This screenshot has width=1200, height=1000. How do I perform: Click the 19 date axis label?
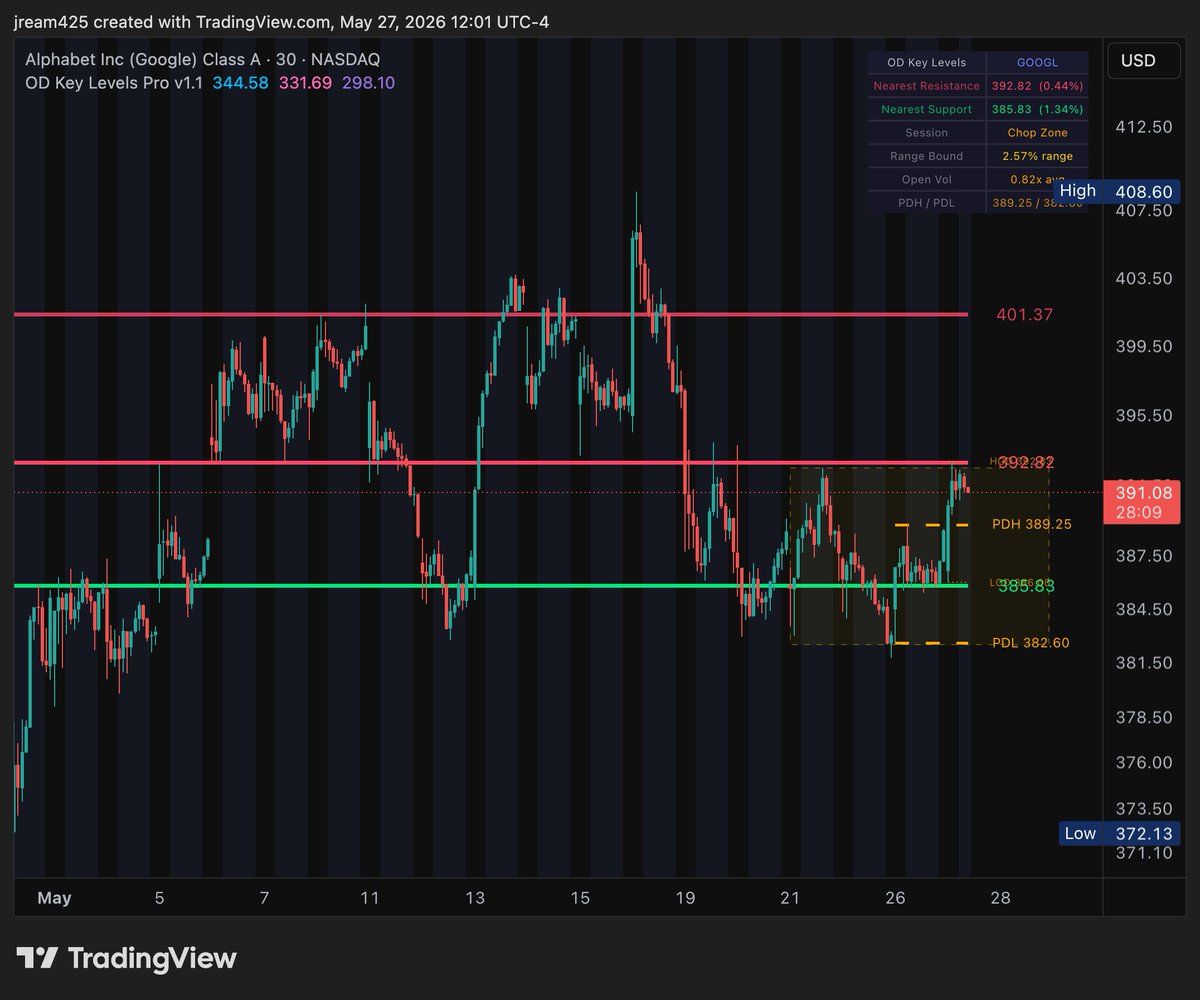pyautogui.click(x=685, y=898)
